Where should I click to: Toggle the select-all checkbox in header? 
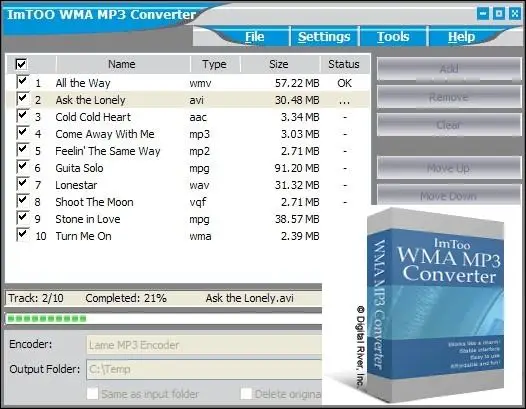21,64
